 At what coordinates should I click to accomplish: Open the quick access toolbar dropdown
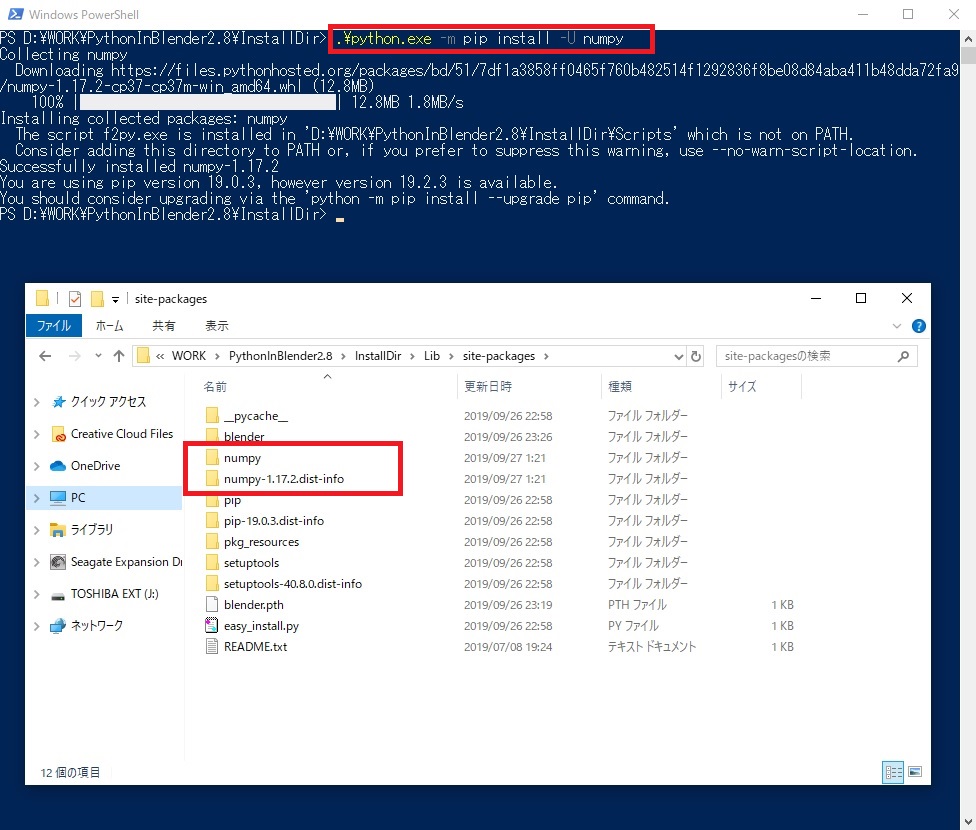pos(115,299)
